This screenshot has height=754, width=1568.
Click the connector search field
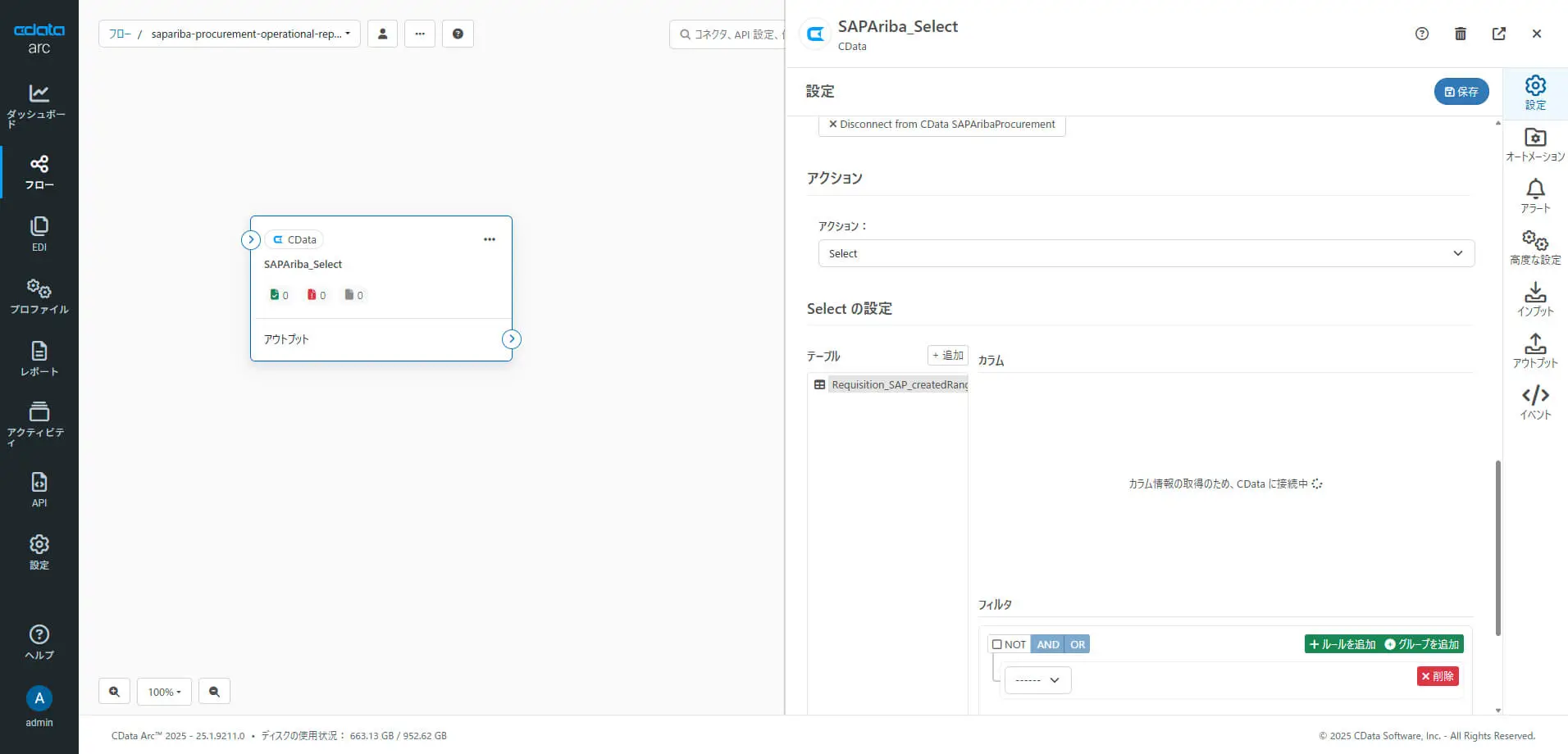coord(728,34)
